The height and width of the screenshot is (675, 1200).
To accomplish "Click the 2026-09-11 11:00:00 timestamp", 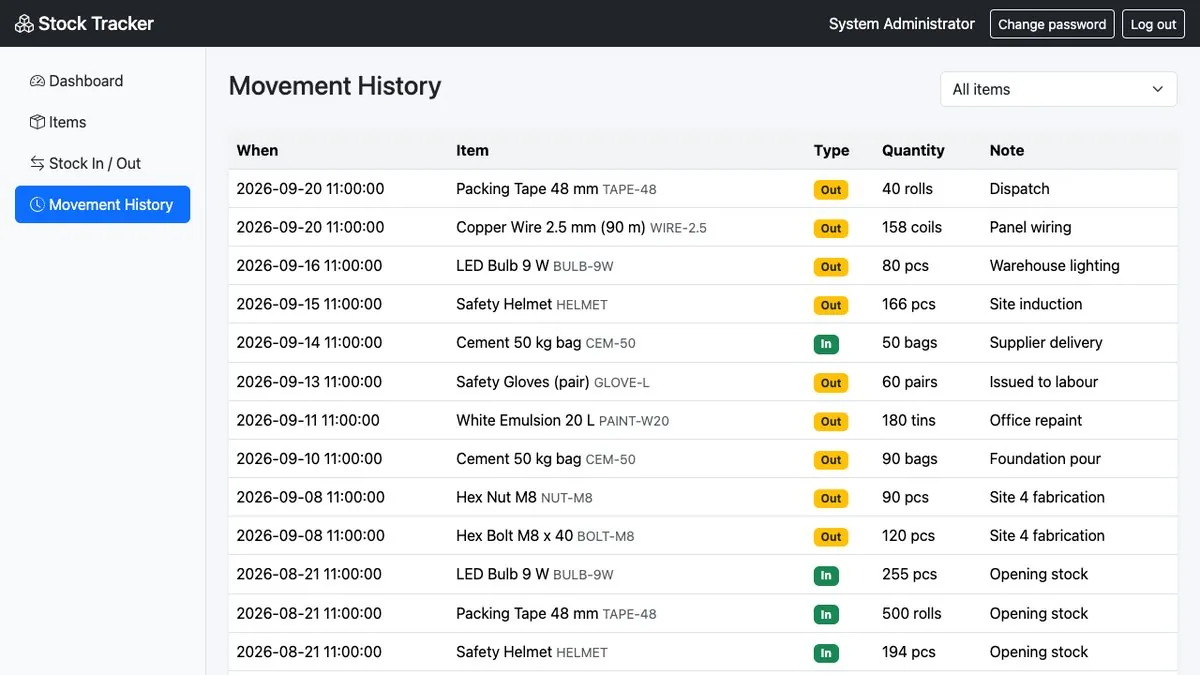I will click(x=308, y=420).
